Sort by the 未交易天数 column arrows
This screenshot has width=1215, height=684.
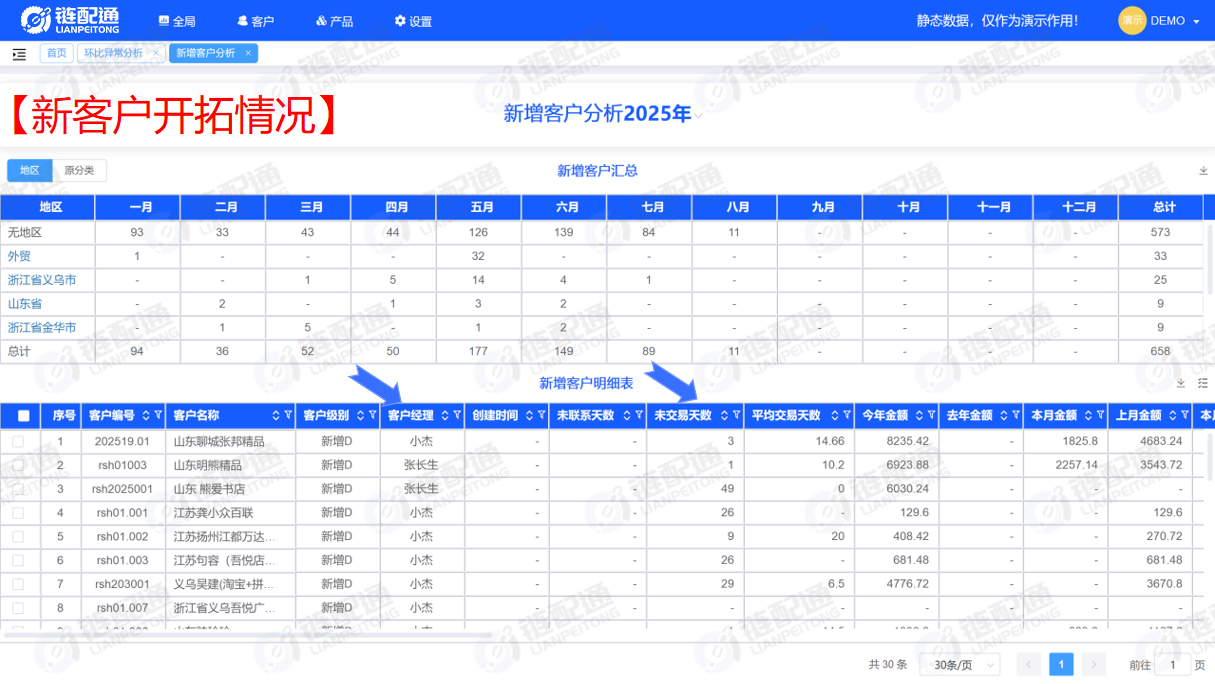click(x=724, y=416)
